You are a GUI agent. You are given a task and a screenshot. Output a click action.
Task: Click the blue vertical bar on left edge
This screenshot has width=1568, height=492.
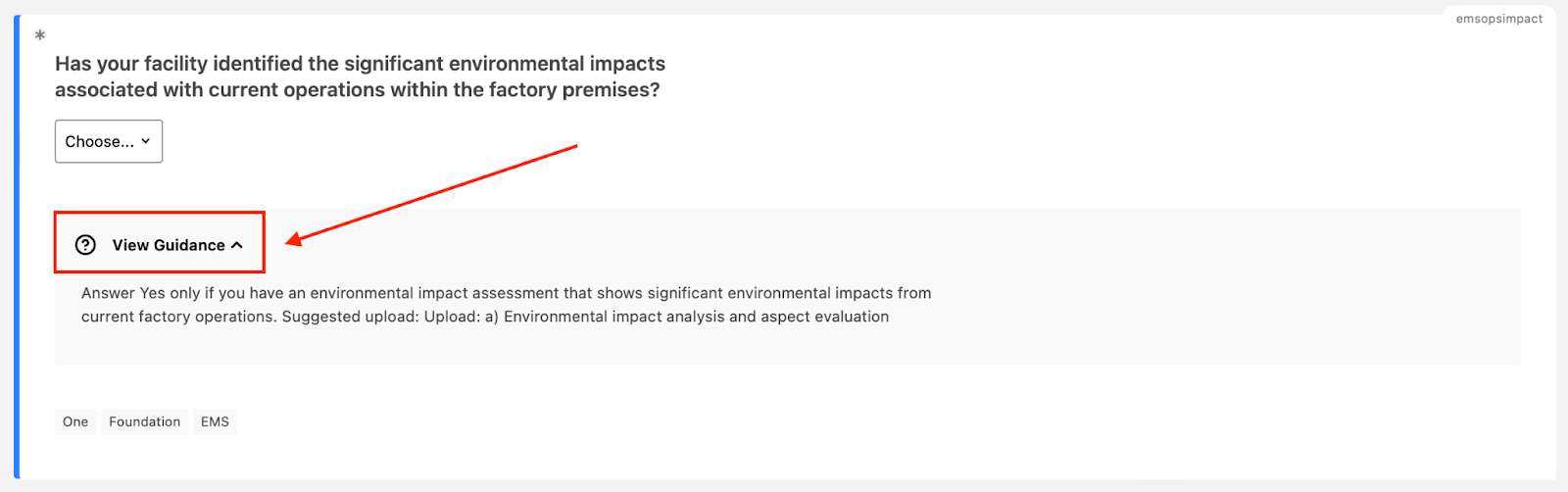click(17, 246)
